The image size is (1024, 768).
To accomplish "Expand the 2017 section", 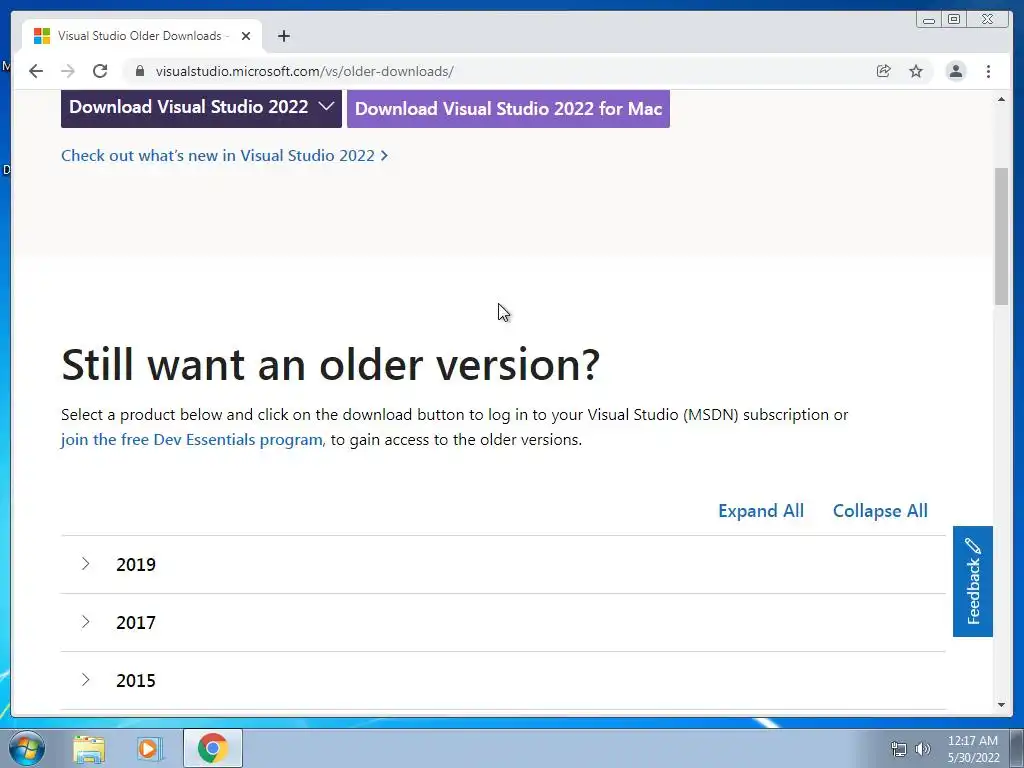I will click(503, 622).
